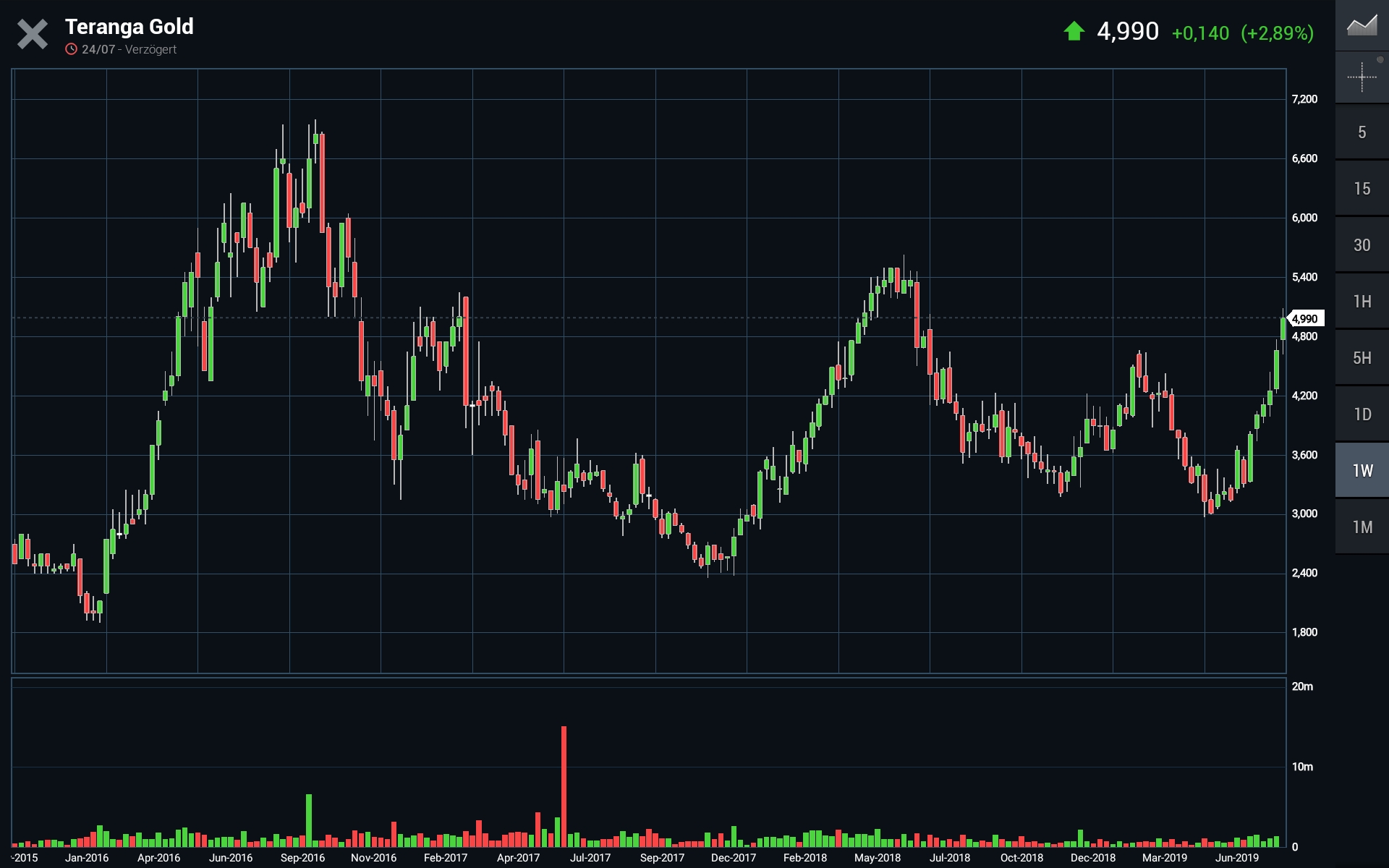Close the Teranga Gold chart view

click(x=33, y=34)
